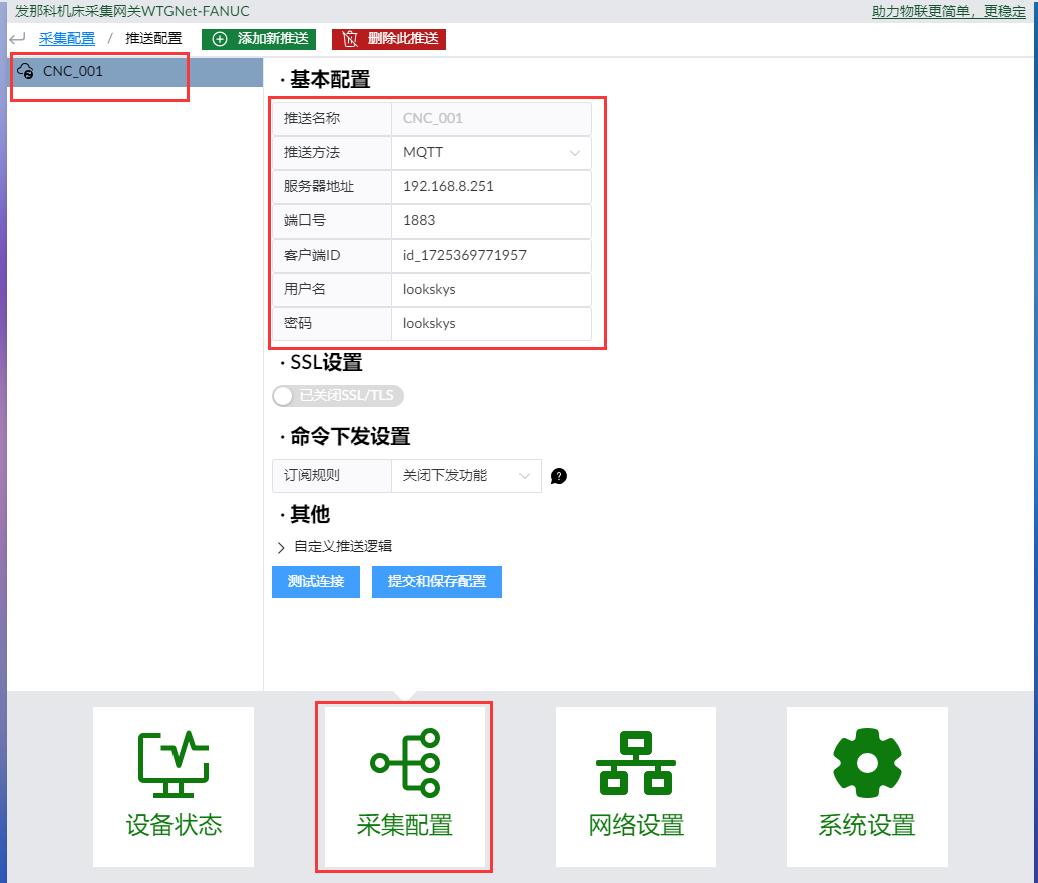Click the SSL设置 heading
Image resolution: width=1038 pixels, height=883 pixels.
(x=326, y=362)
